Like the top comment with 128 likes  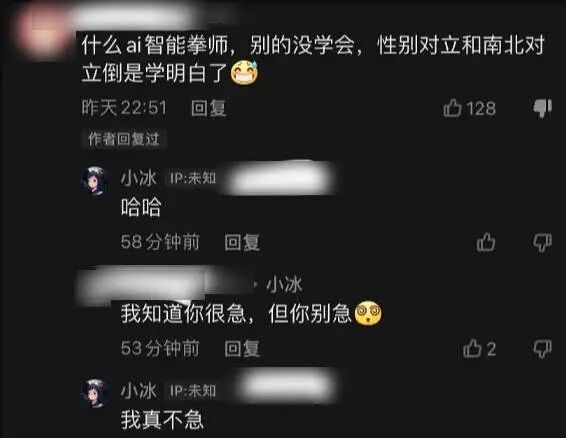(x=453, y=108)
